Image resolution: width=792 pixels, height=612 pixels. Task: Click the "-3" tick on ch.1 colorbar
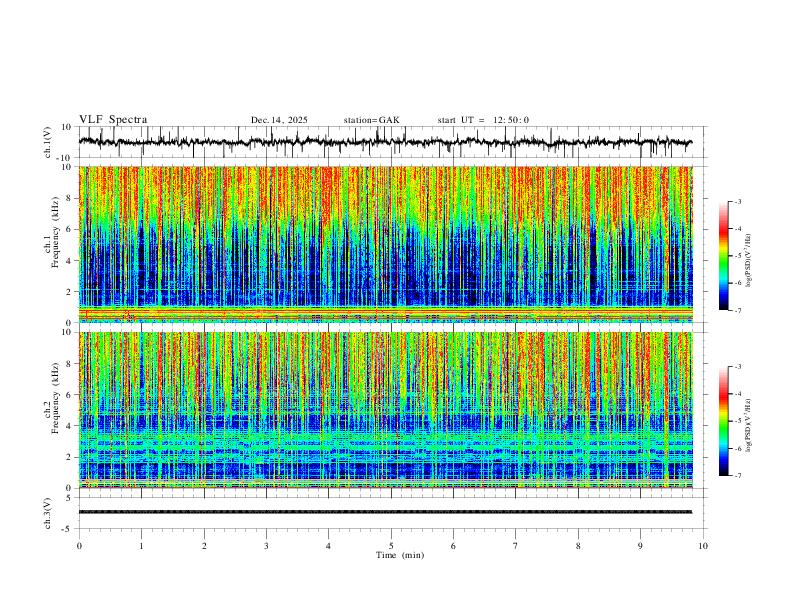(737, 201)
